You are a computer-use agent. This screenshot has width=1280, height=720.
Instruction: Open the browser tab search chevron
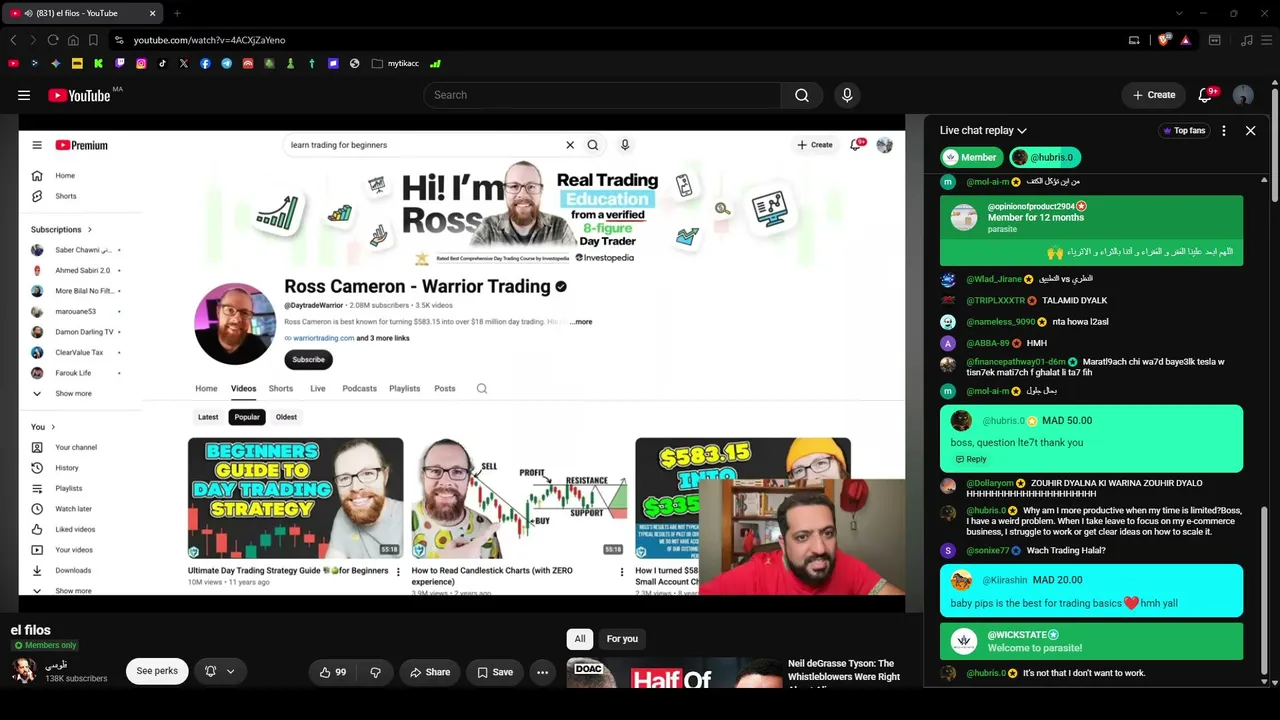[x=1179, y=13]
